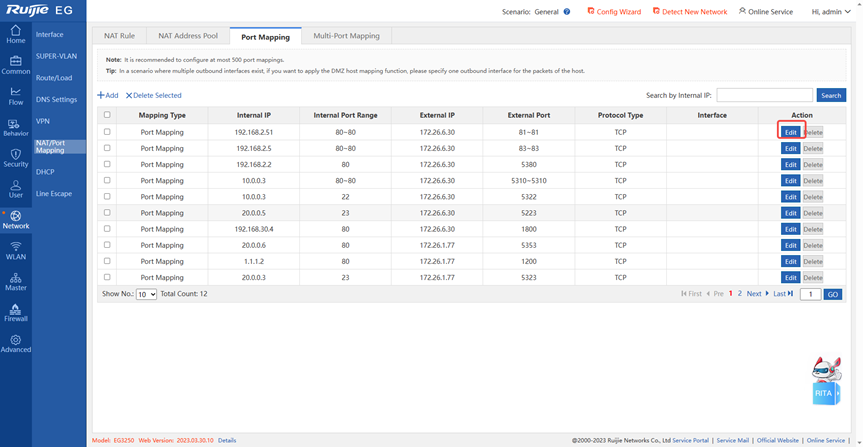Select checkbox for internal IP 1.1.1.2
Viewport: 863px width, 447px height.
[107, 261]
